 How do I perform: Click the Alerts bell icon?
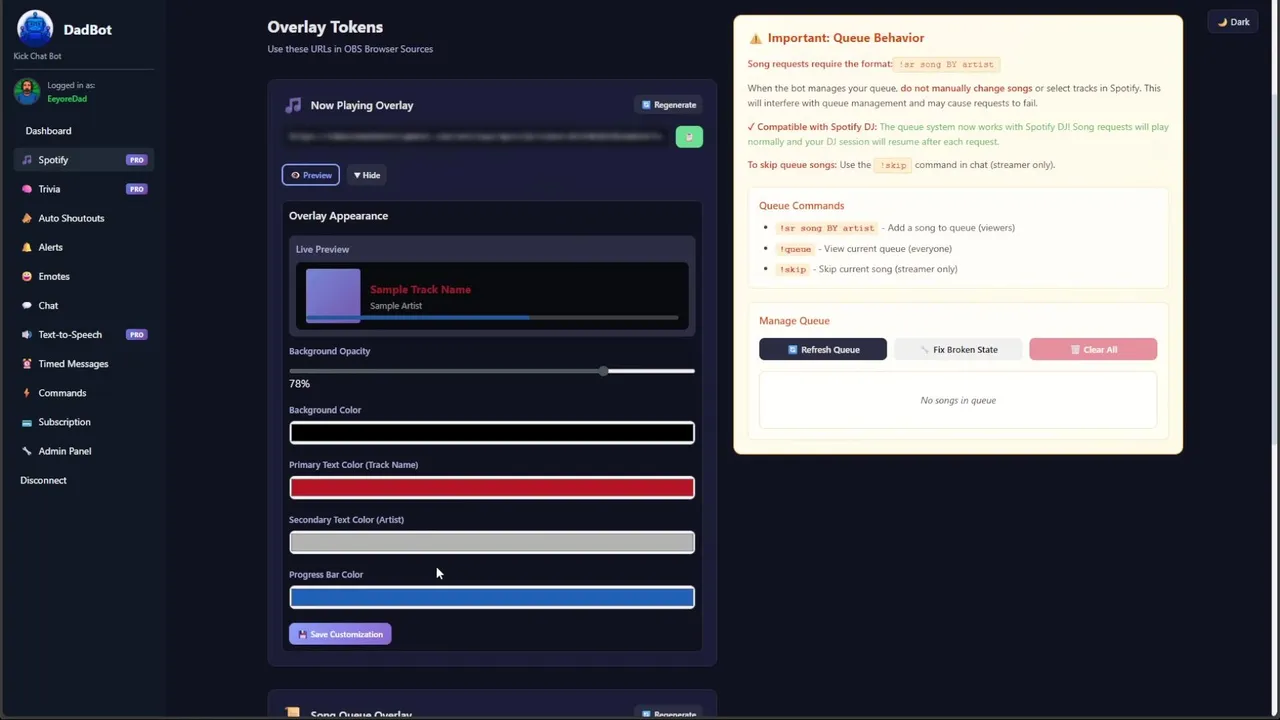(27, 247)
